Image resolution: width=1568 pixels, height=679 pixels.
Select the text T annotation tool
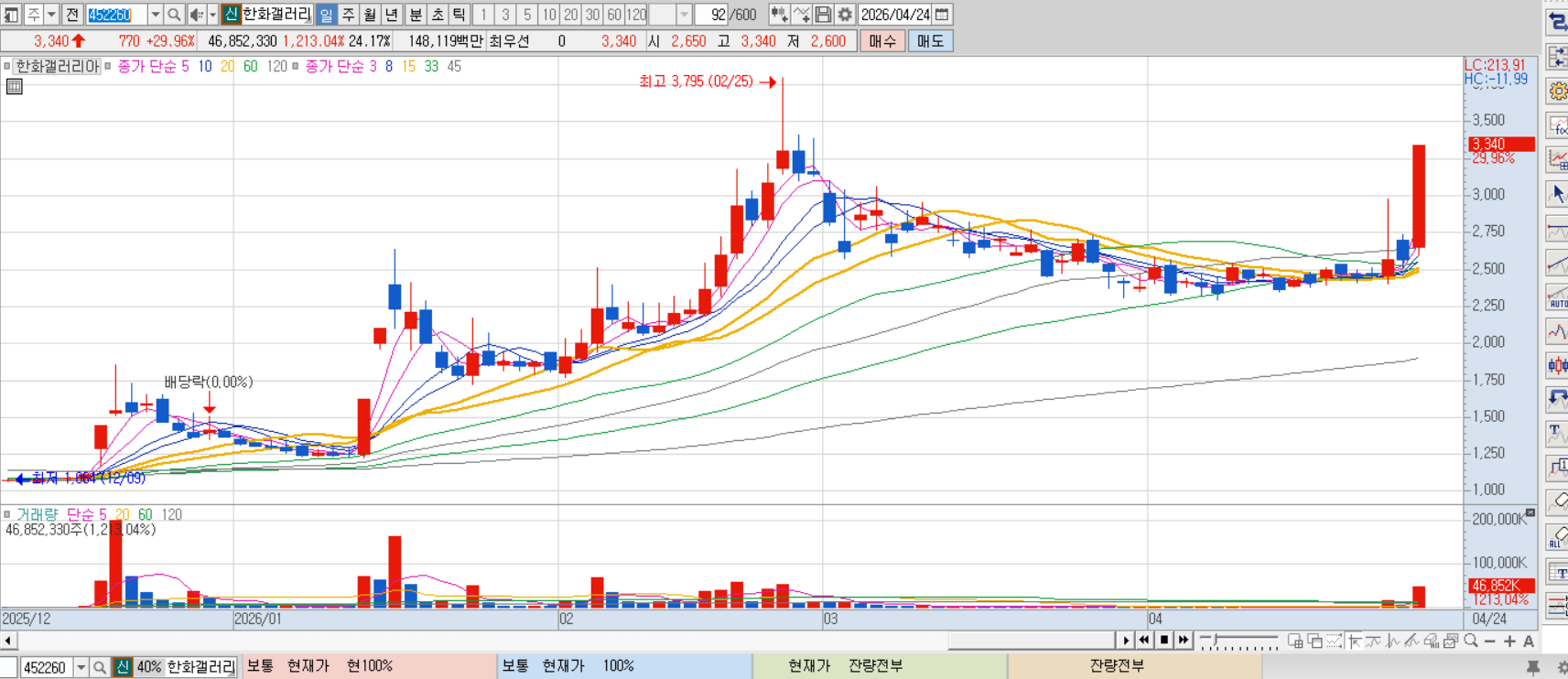[1556, 433]
